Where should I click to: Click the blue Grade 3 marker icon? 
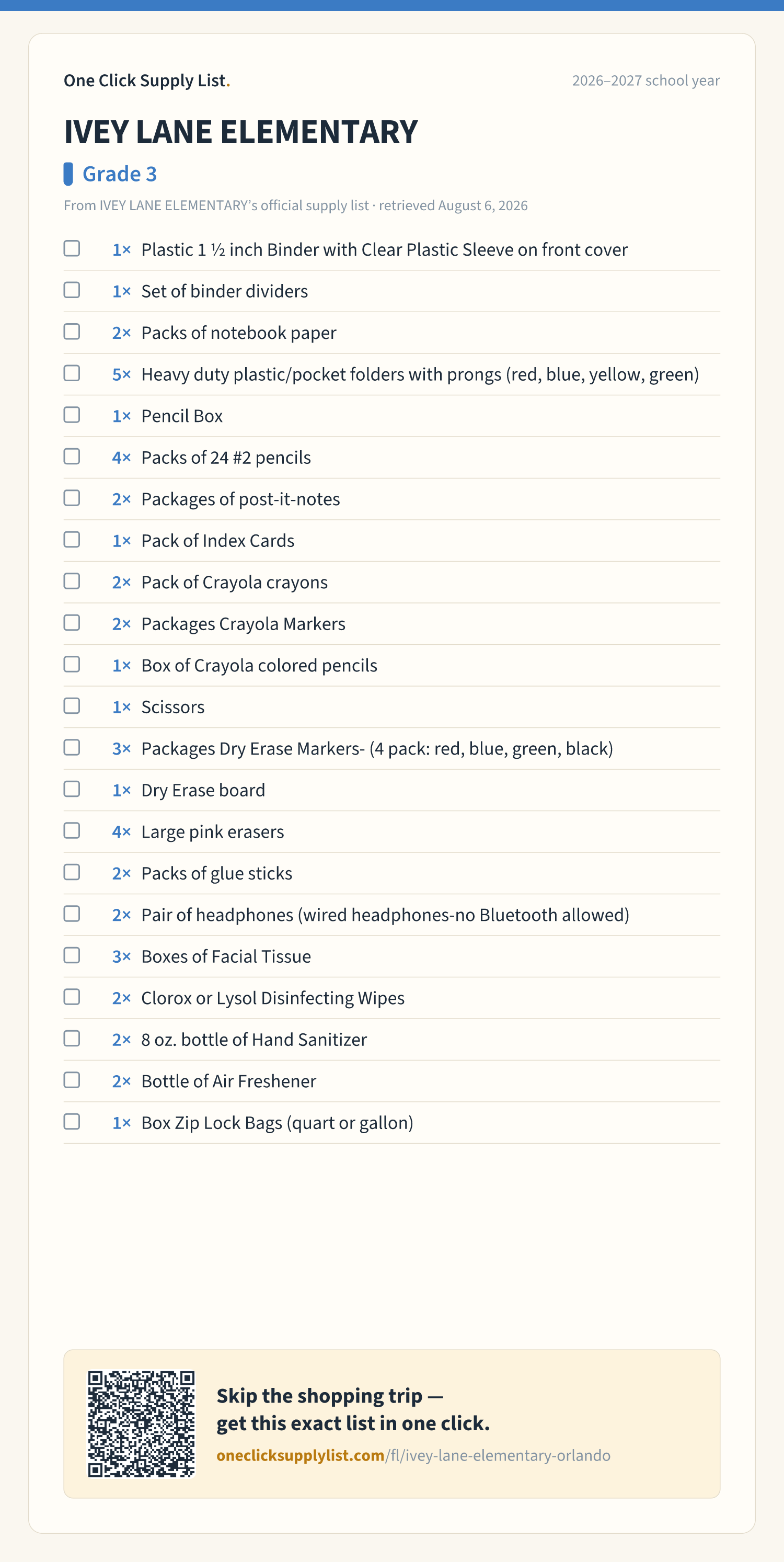68,174
